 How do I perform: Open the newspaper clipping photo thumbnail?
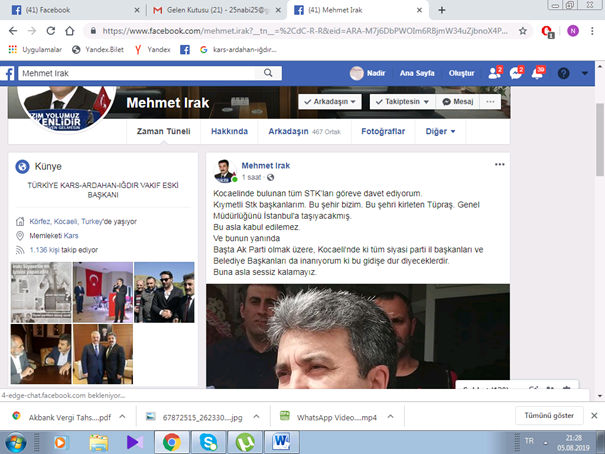tap(41, 292)
